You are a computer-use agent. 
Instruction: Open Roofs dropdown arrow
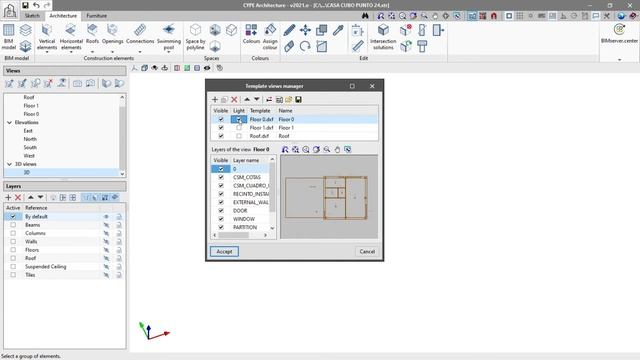coord(92,52)
